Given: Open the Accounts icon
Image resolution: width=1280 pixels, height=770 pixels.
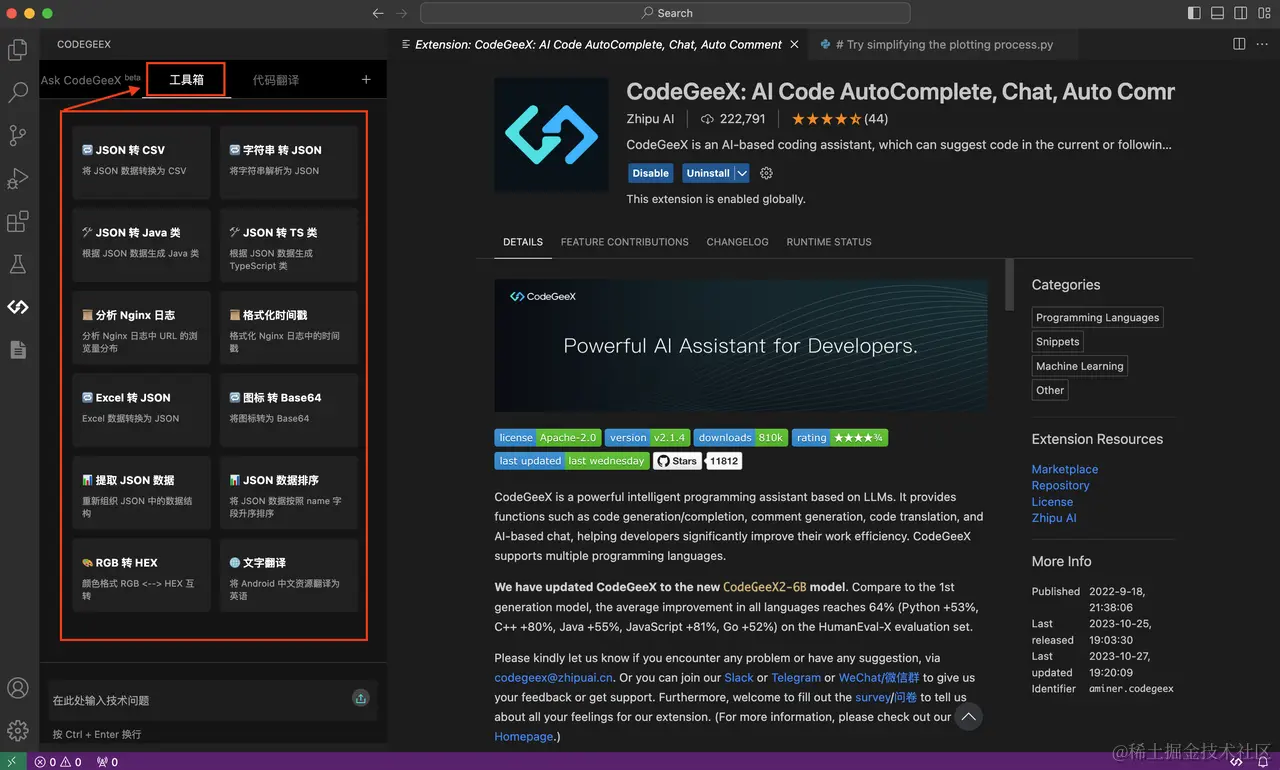Looking at the screenshot, I should pos(18,688).
